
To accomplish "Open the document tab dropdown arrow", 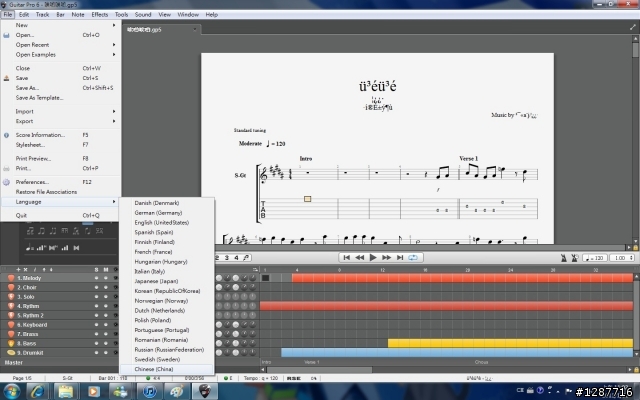I will 195,29.
